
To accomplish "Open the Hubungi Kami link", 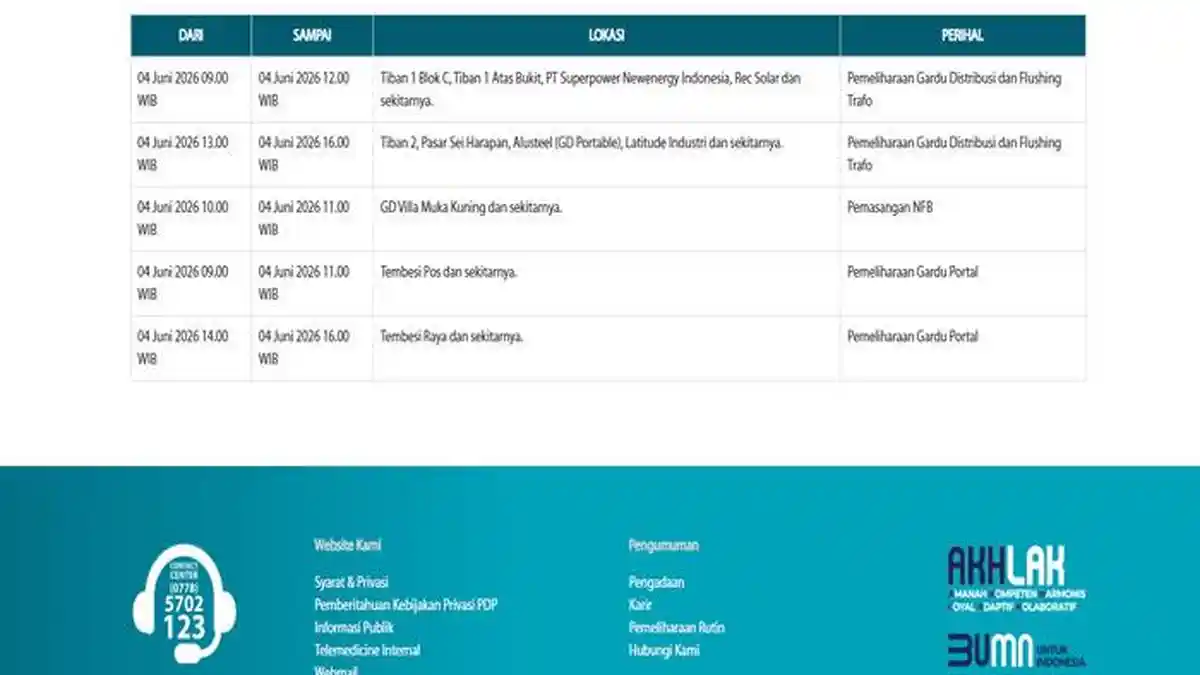I will click(x=664, y=650).
